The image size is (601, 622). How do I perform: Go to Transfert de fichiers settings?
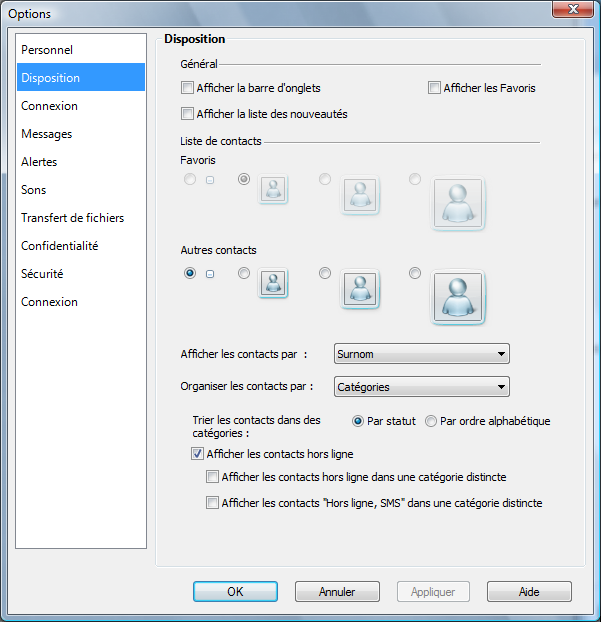click(x=73, y=218)
